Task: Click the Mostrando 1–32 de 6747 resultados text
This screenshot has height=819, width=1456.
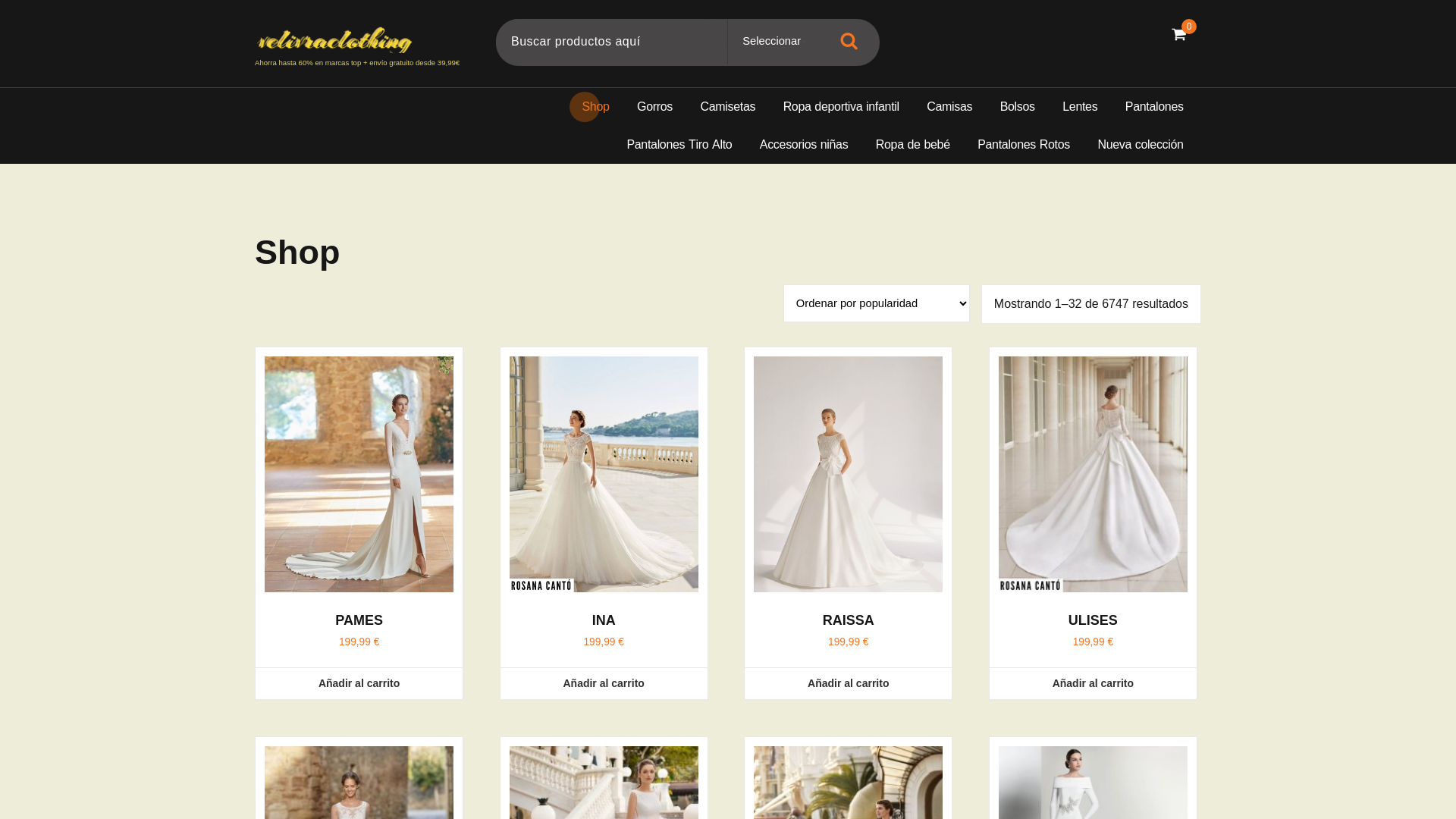Action: 1091,304
